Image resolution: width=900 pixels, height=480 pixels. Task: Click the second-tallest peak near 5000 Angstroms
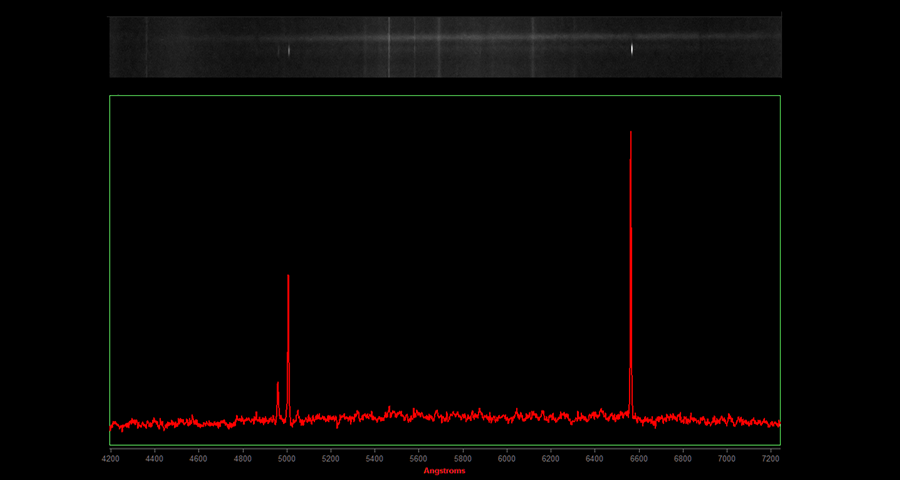tap(288, 278)
